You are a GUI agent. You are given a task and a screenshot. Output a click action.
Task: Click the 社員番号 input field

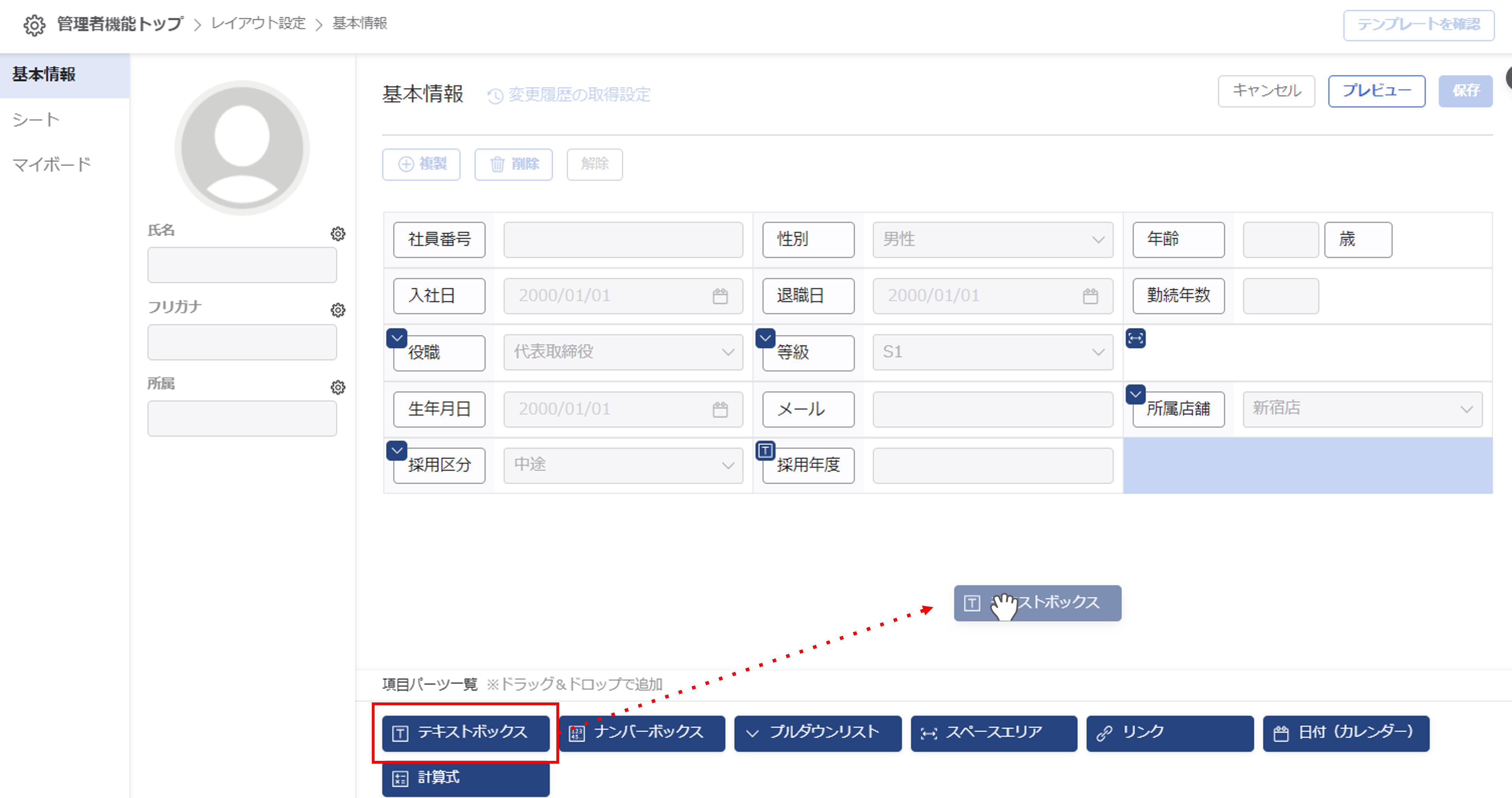[x=623, y=240]
